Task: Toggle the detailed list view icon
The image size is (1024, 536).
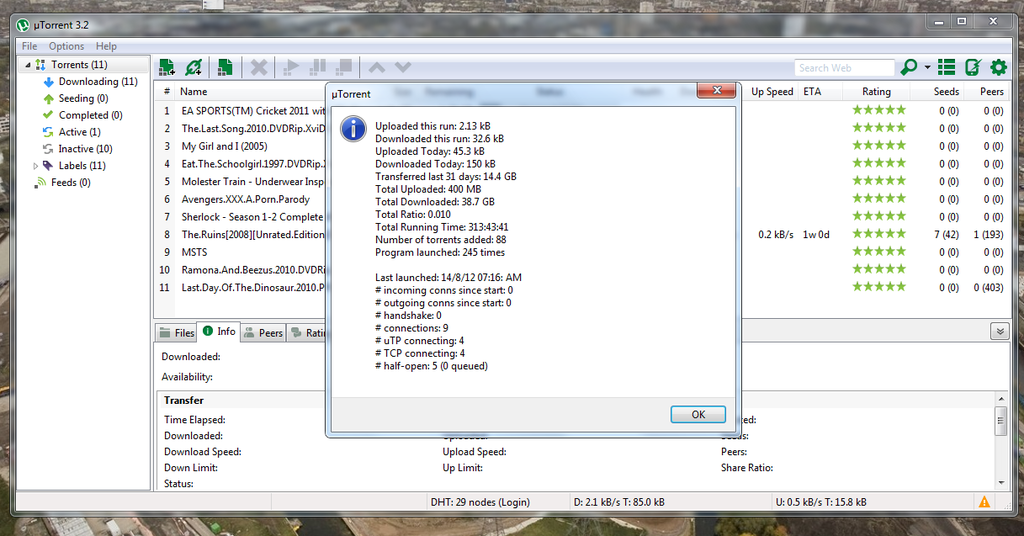Action: [946, 67]
